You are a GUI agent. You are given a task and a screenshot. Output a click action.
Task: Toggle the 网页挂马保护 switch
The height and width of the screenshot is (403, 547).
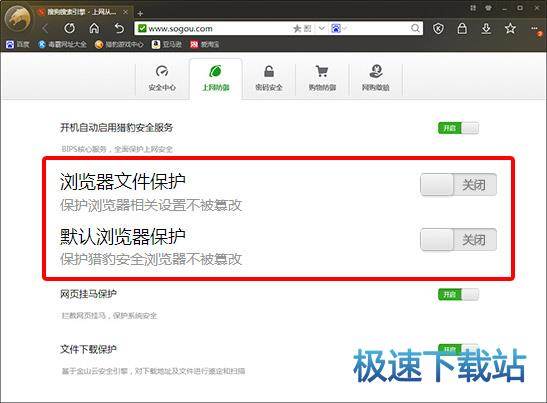(x=458, y=294)
